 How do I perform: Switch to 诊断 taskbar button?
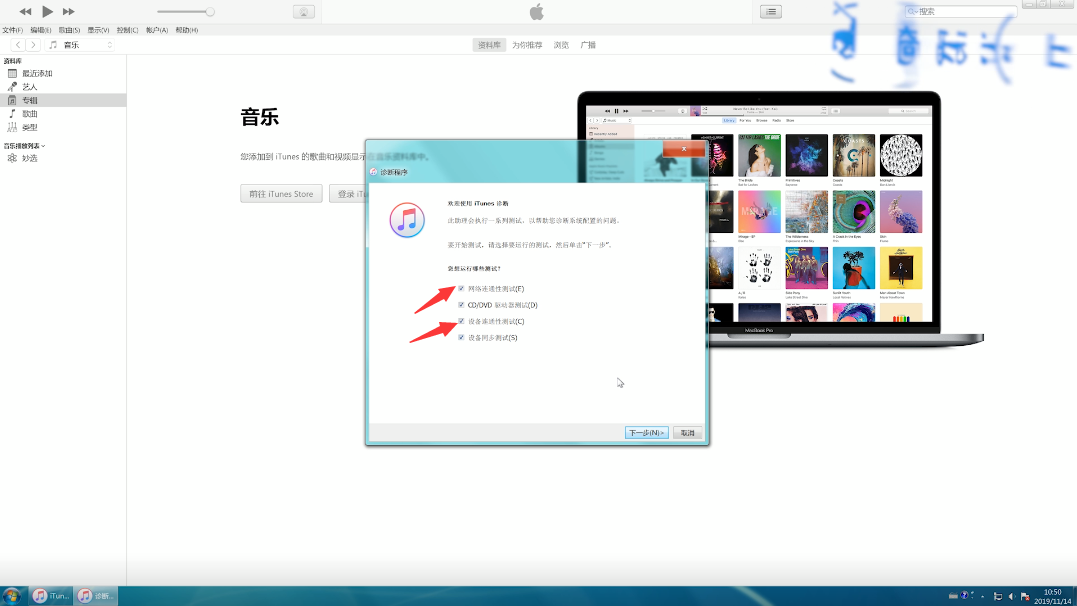[96, 596]
